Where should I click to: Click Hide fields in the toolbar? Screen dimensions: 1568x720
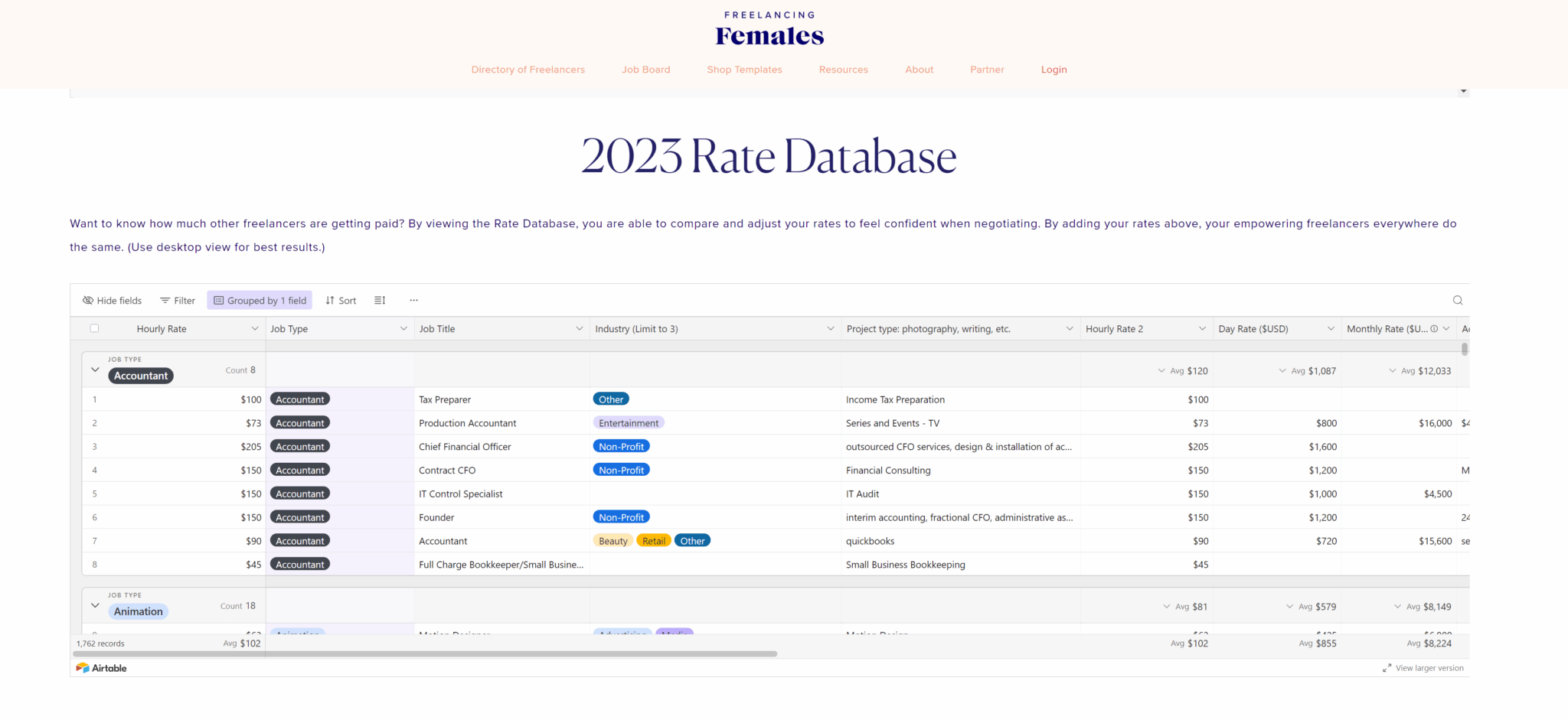point(112,301)
